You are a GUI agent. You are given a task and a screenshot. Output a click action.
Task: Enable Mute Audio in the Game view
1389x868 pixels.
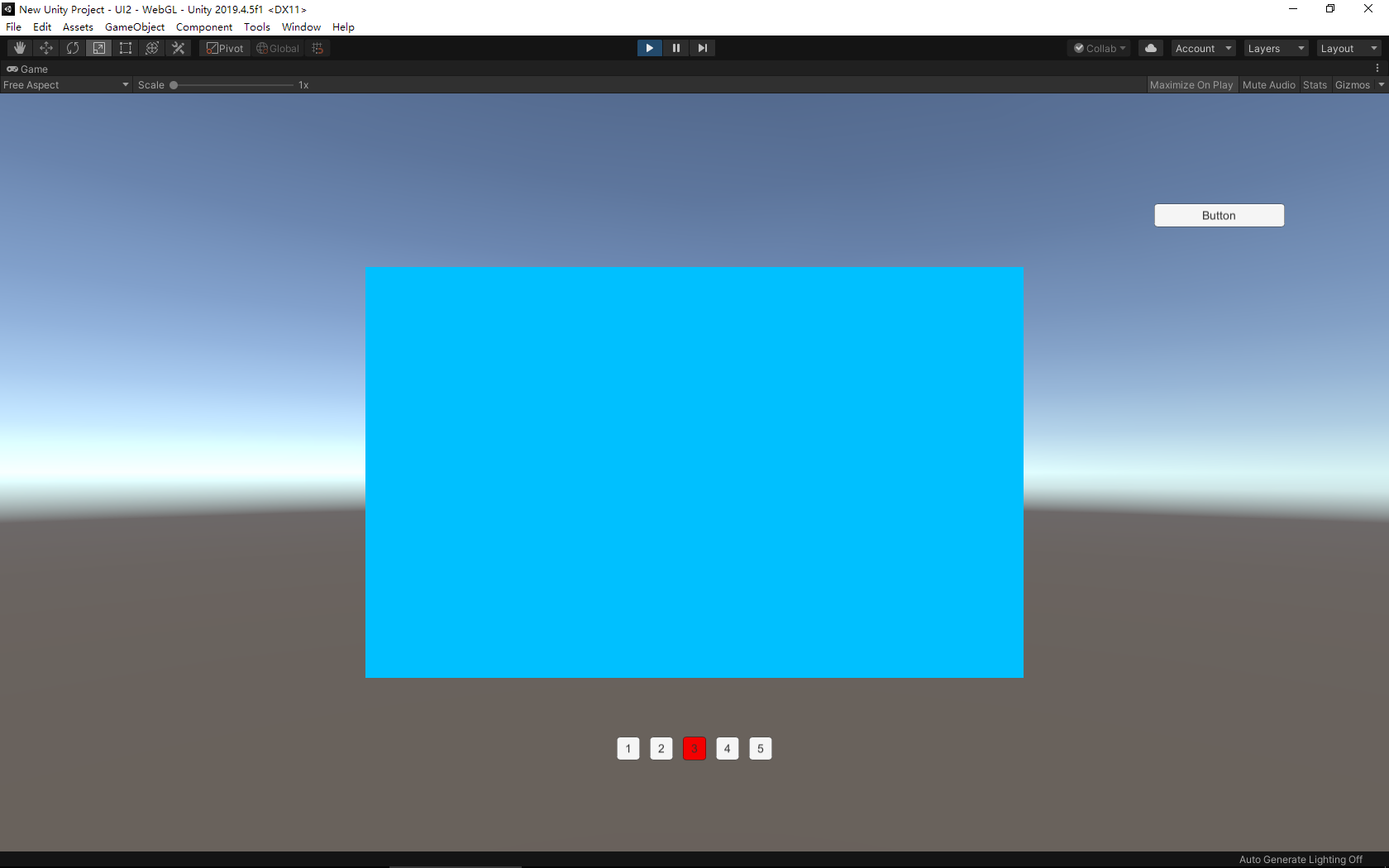click(x=1268, y=84)
